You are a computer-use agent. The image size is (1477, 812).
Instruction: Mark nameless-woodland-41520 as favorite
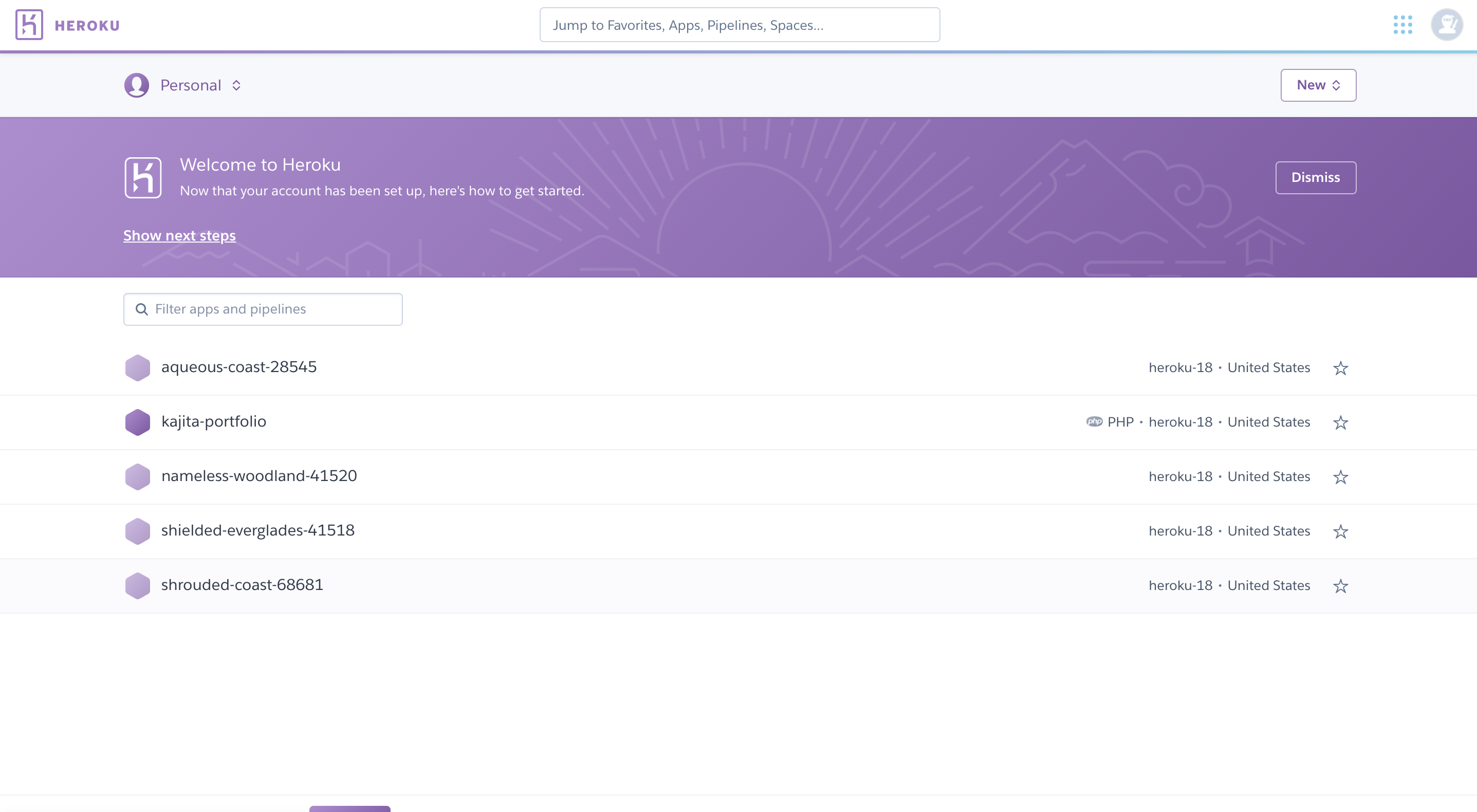click(1340, 477)
